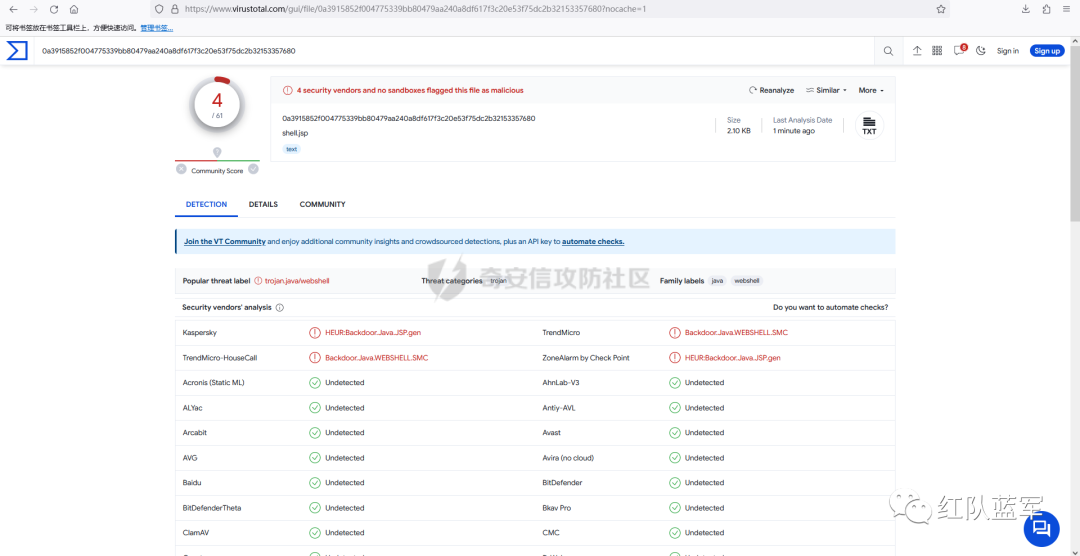Click green check icon for Baidu result

tap(315, 483)
